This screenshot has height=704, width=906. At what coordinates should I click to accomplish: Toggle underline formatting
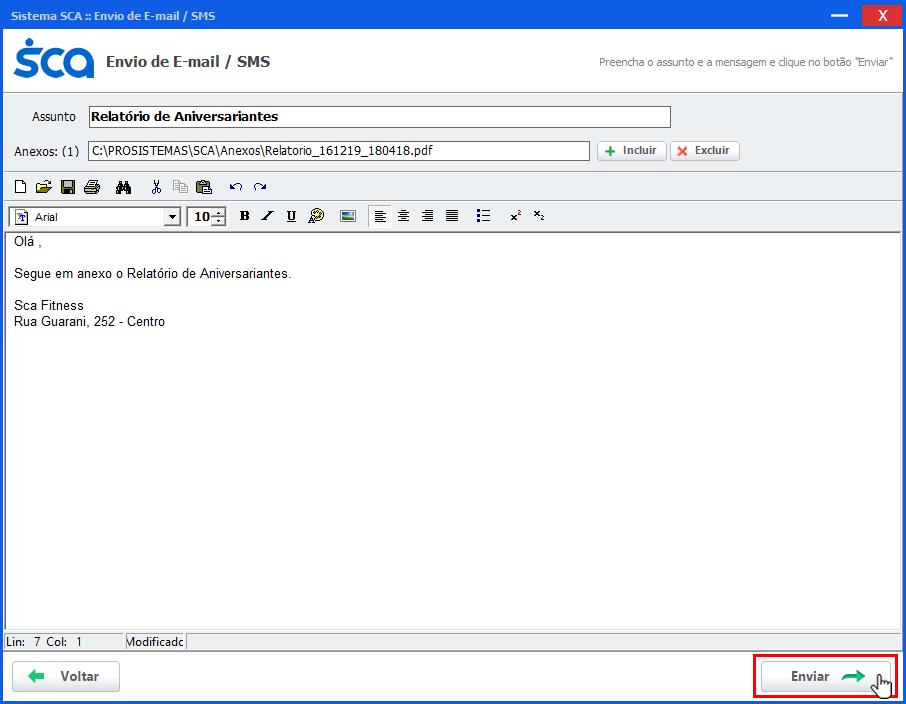(291, 216)
